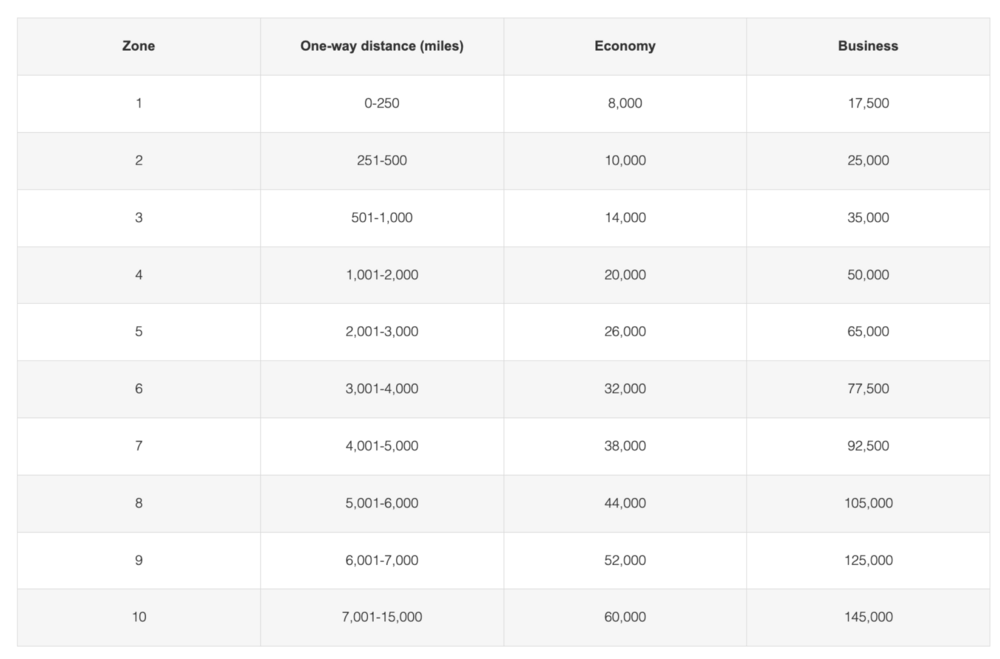
Task: Click the Economy column header
Action: [x=625, y=46]
